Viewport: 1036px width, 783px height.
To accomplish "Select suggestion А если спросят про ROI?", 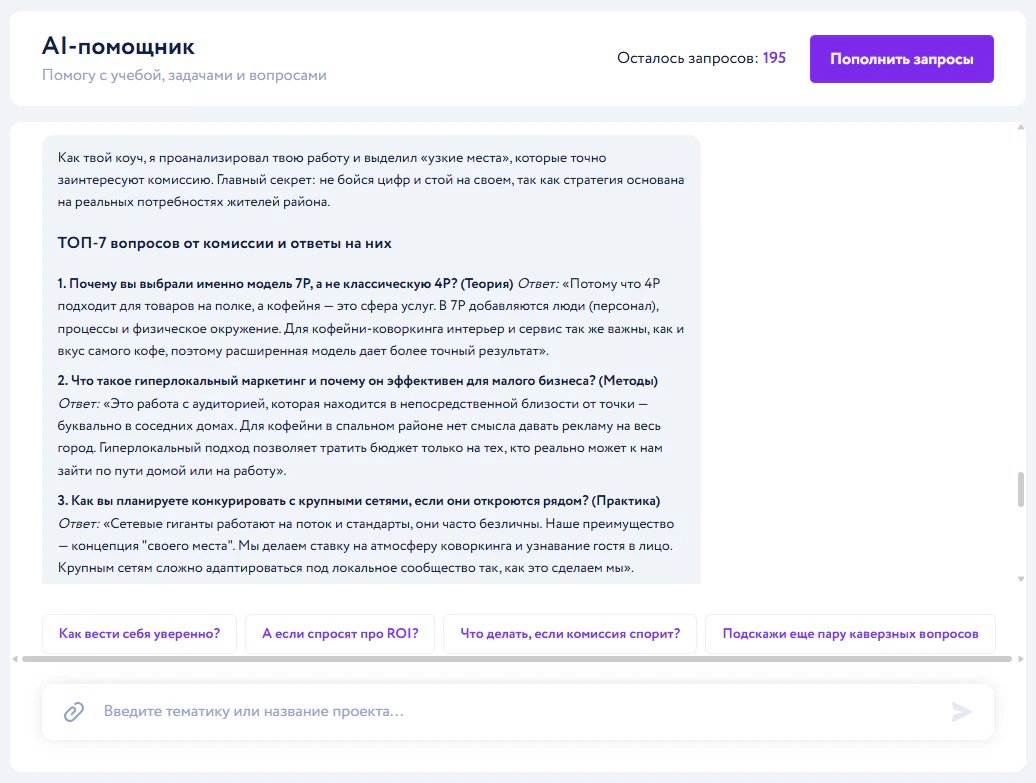I will 340,634.
